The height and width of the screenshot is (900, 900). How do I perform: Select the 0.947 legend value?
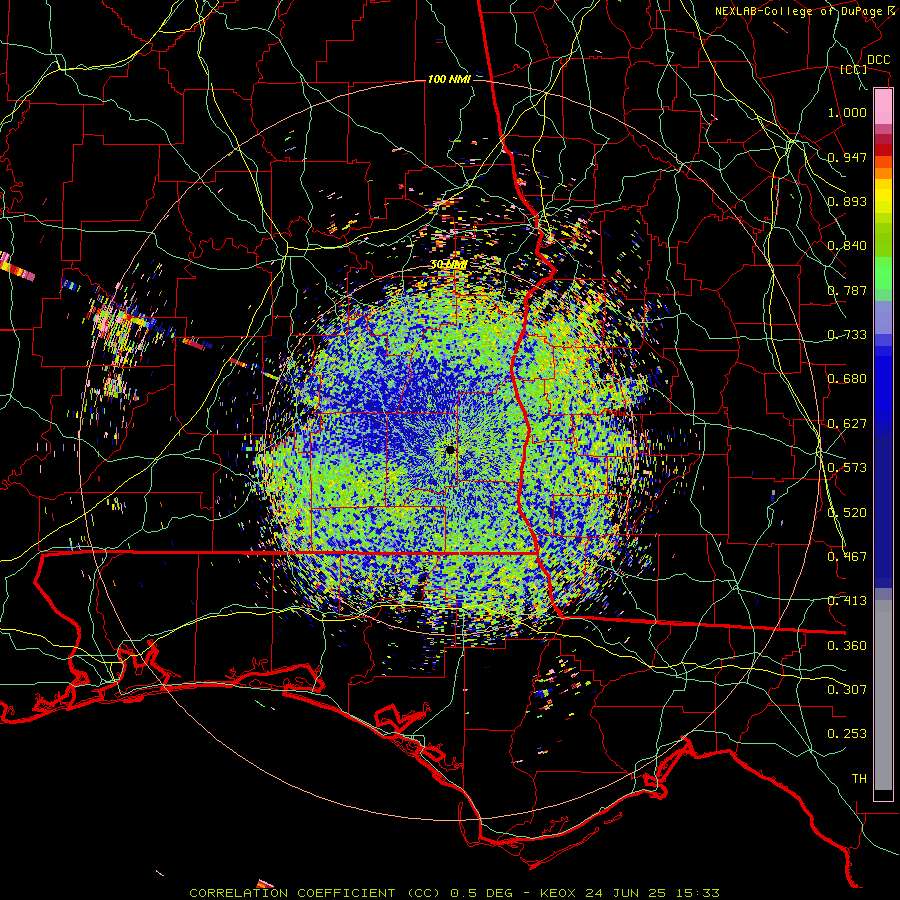point(847,157)
